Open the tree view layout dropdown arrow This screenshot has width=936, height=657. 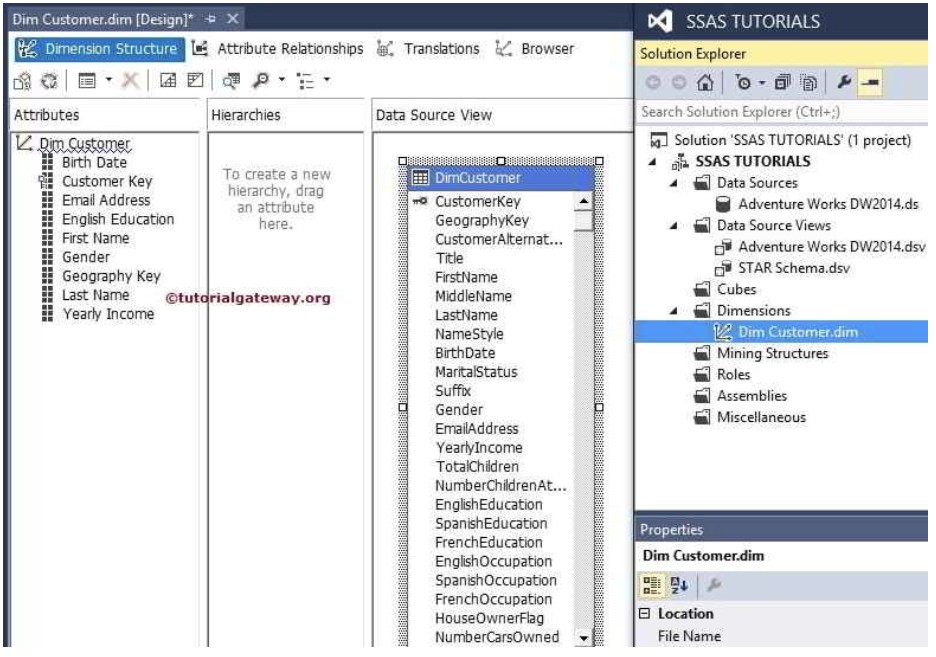tap(327, 79)
